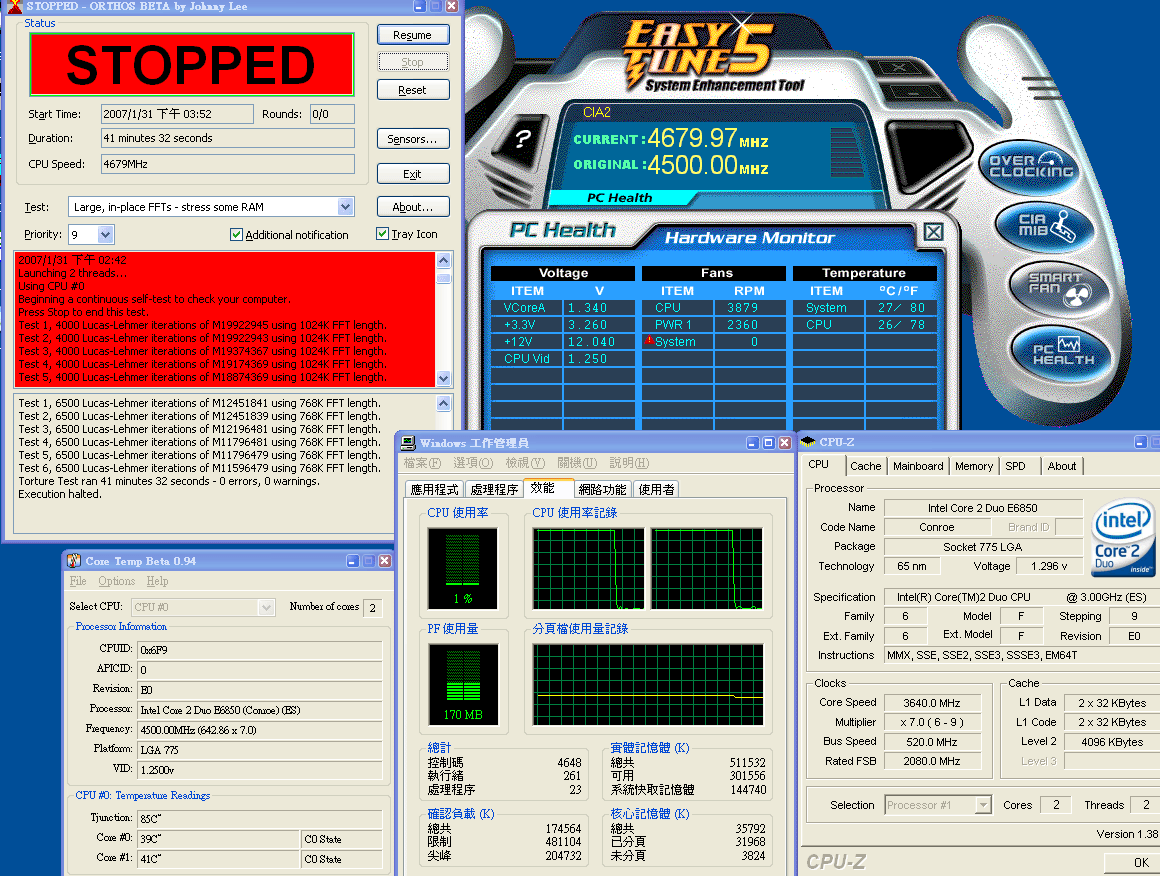This screenshot has height=876, width=1160.
Task: Click the EasyTune5 help question mark button
Action: (524, 139)
